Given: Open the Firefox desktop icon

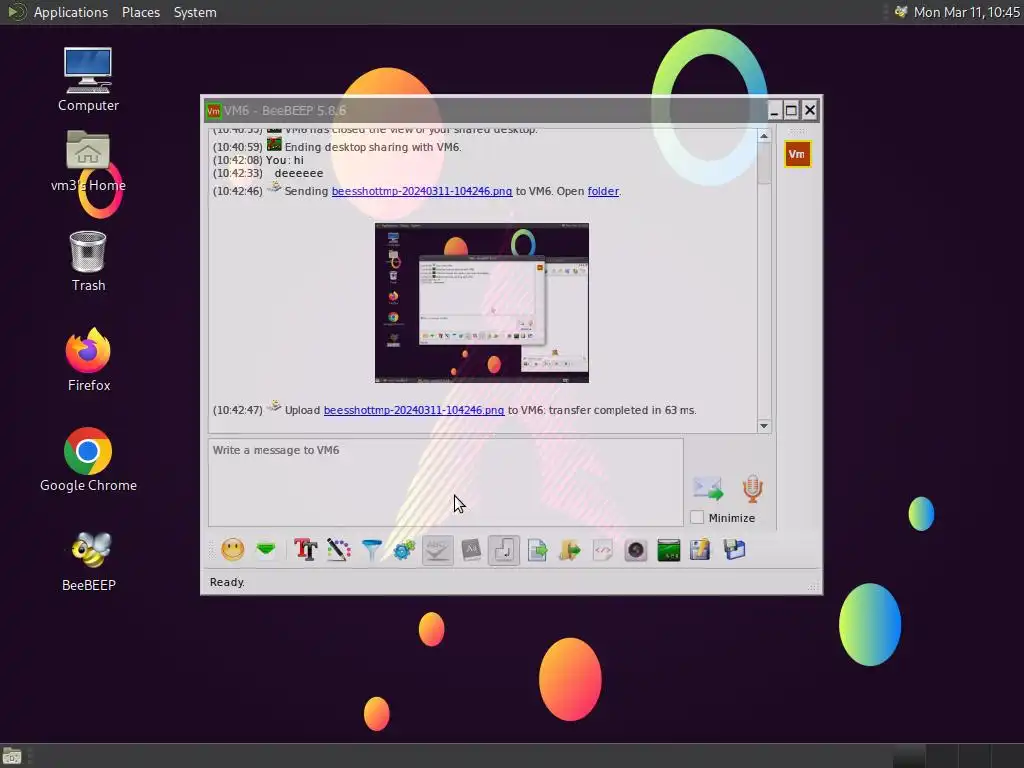Looking at the screenshot, I should (88, 360).
